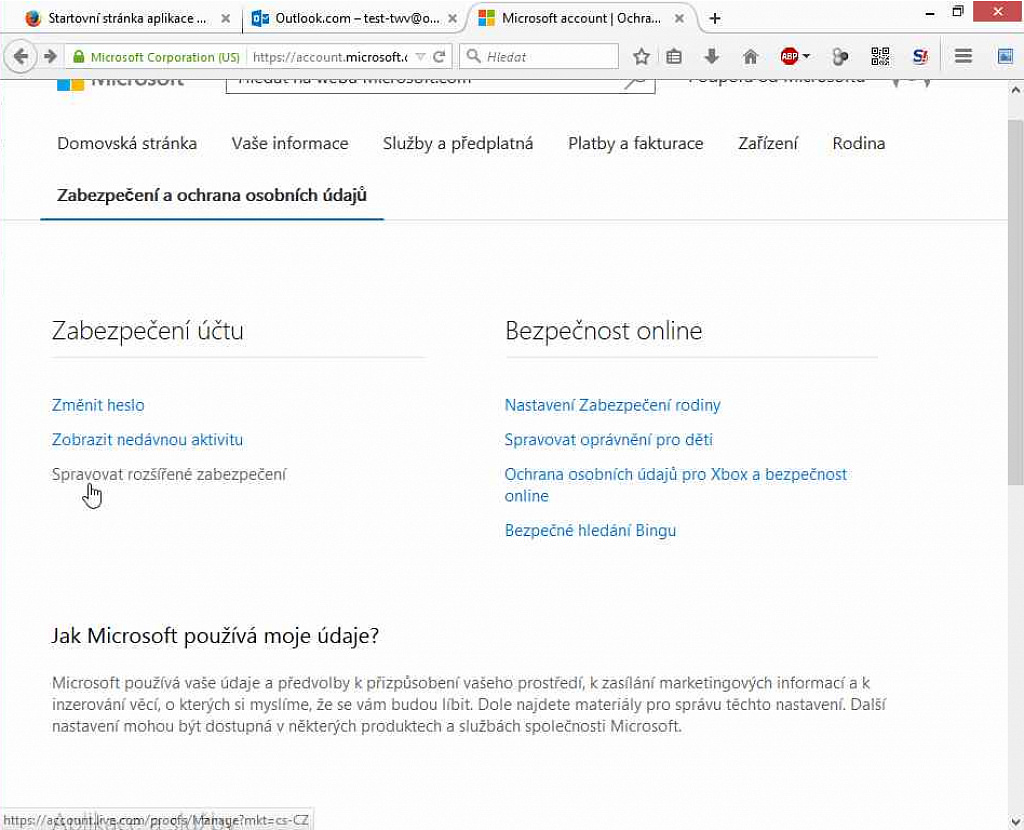This screenshot has height=830, width=1024.
Task: Open the Vaše informace menu item
Action: click(290, 143)
